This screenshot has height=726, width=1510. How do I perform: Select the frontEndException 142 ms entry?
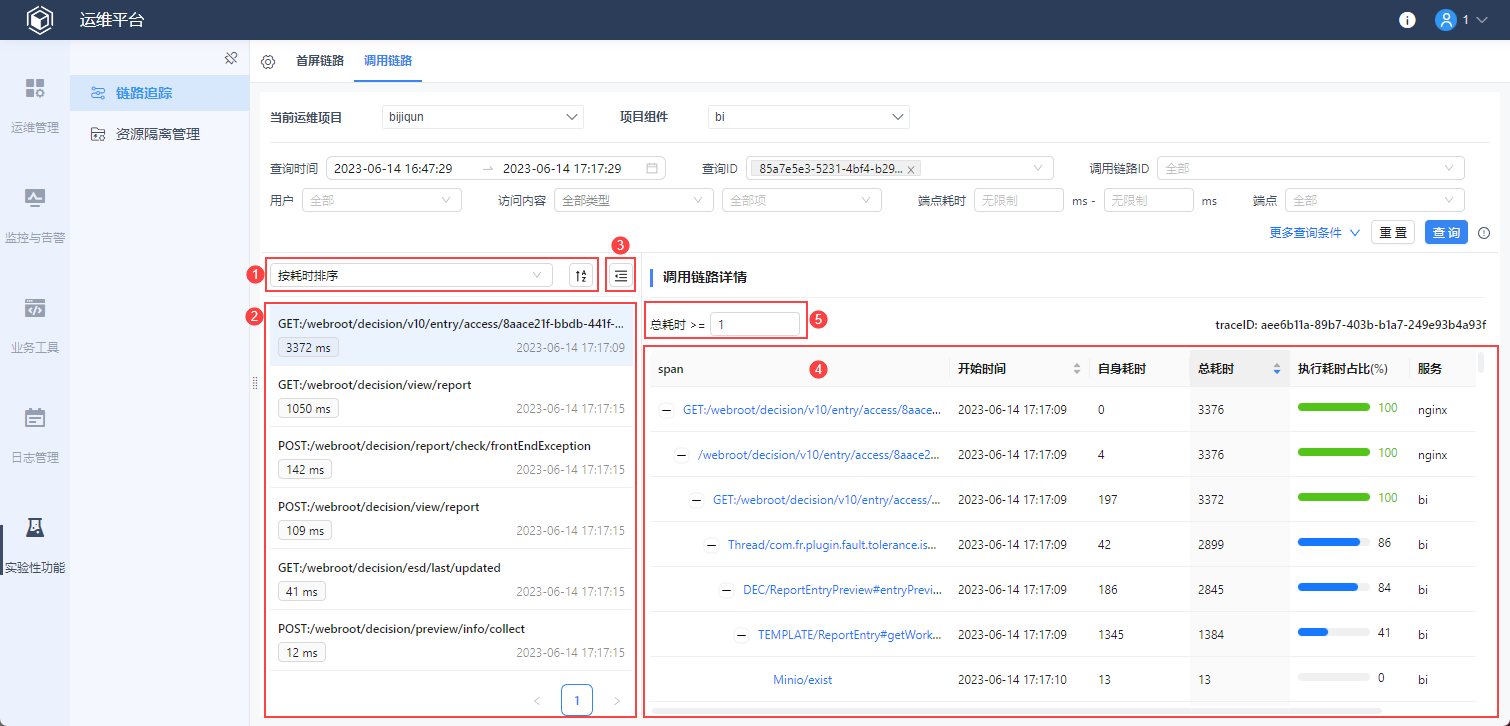click(451, 458)
